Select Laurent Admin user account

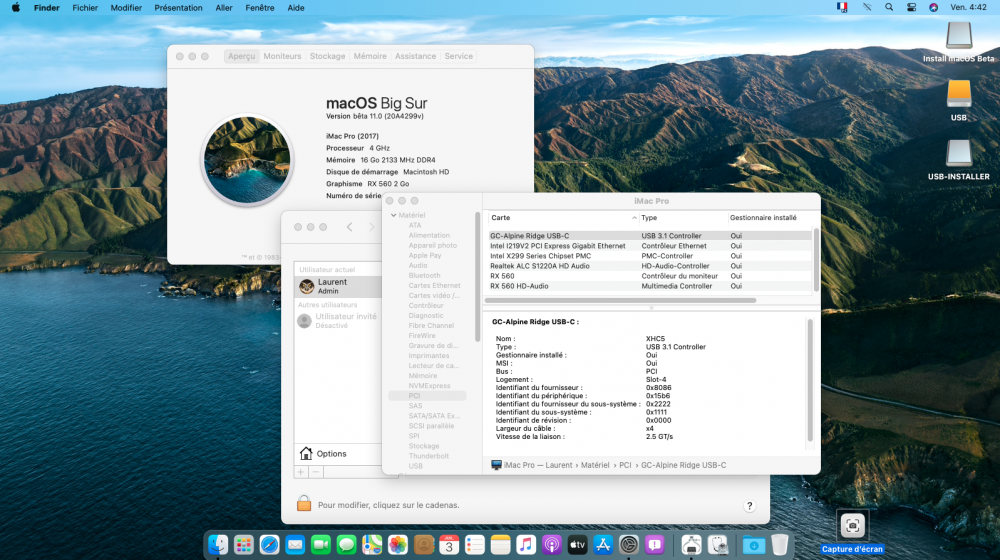(x=338, y=286)
